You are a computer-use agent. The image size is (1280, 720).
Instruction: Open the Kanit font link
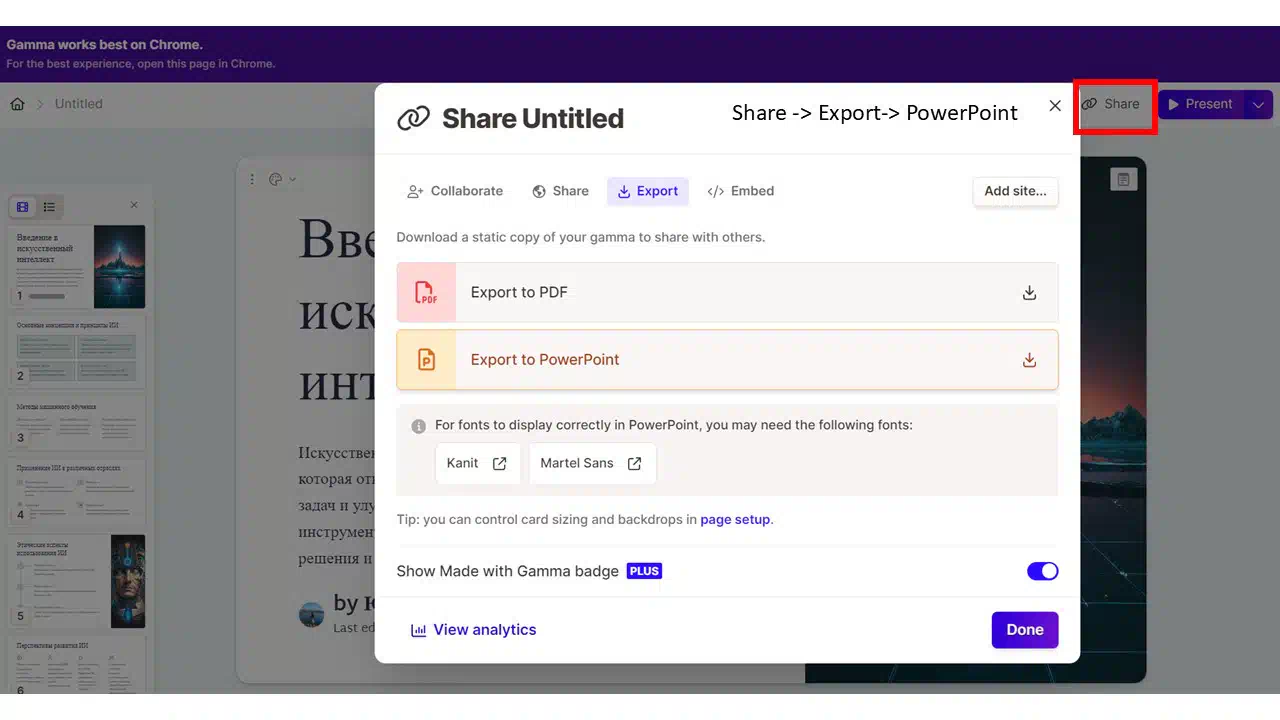477,463
